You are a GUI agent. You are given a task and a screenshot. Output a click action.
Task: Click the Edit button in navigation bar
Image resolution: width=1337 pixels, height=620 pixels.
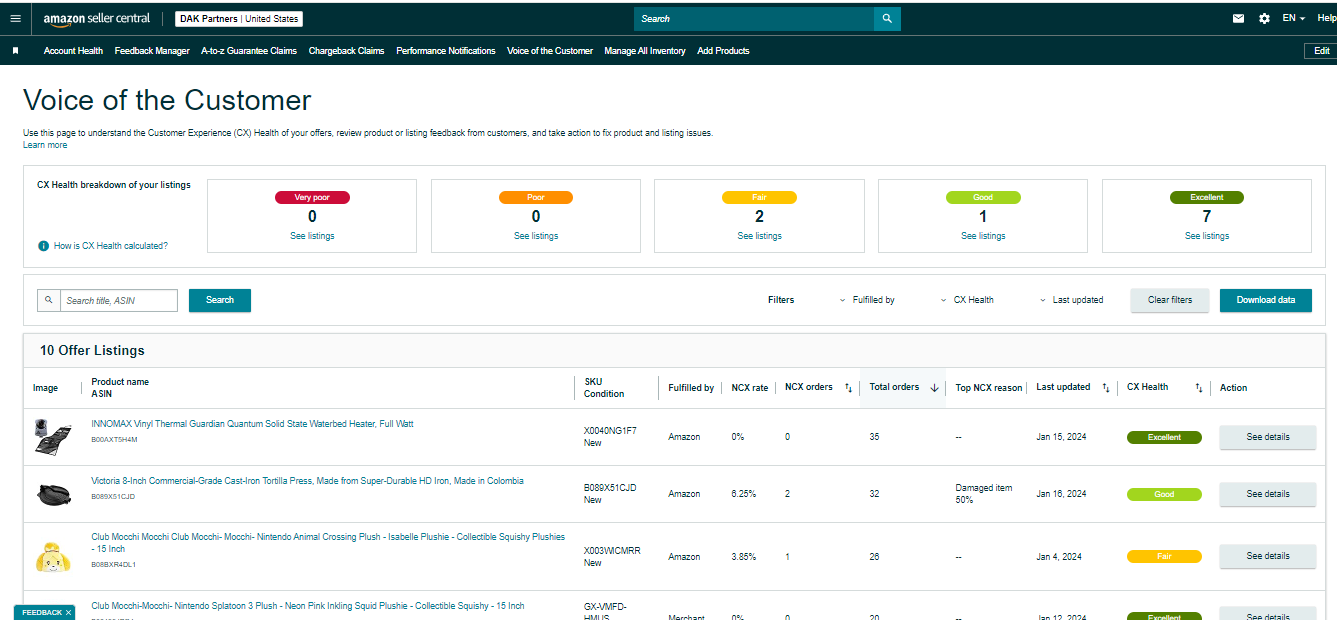[1321, 51]
